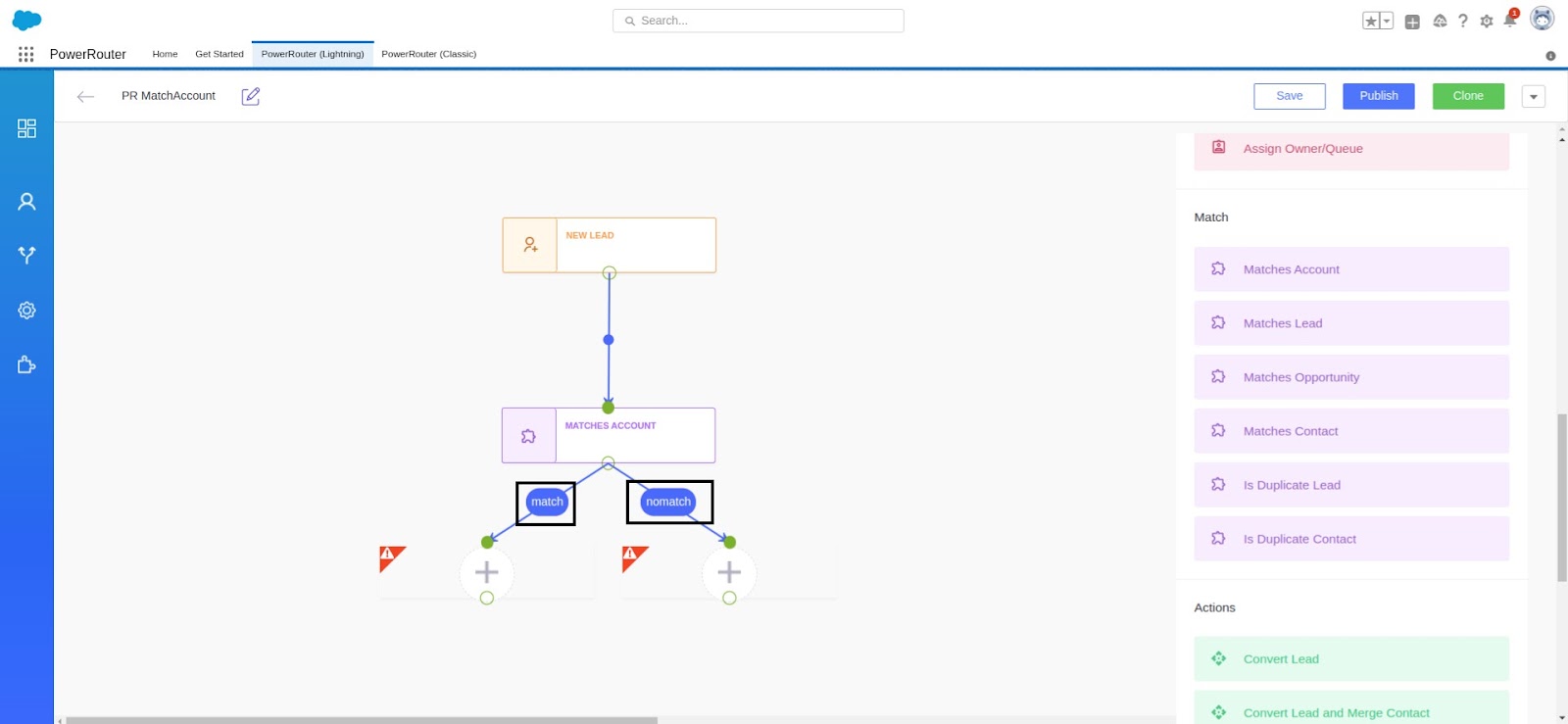This screenshot has width=1568, height=724.
Task: Open the App Launcher grid icon
Action: click(x=26, y=54)
